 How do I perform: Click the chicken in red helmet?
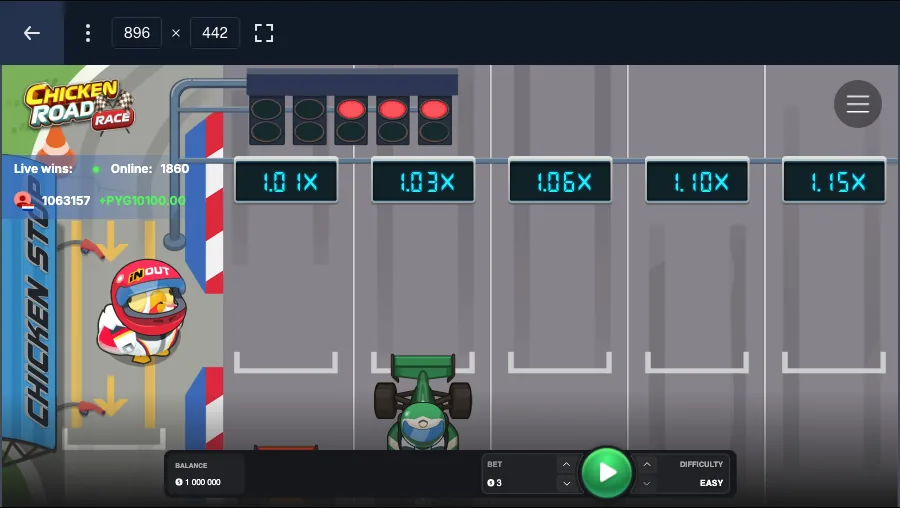tap(142, 312)
